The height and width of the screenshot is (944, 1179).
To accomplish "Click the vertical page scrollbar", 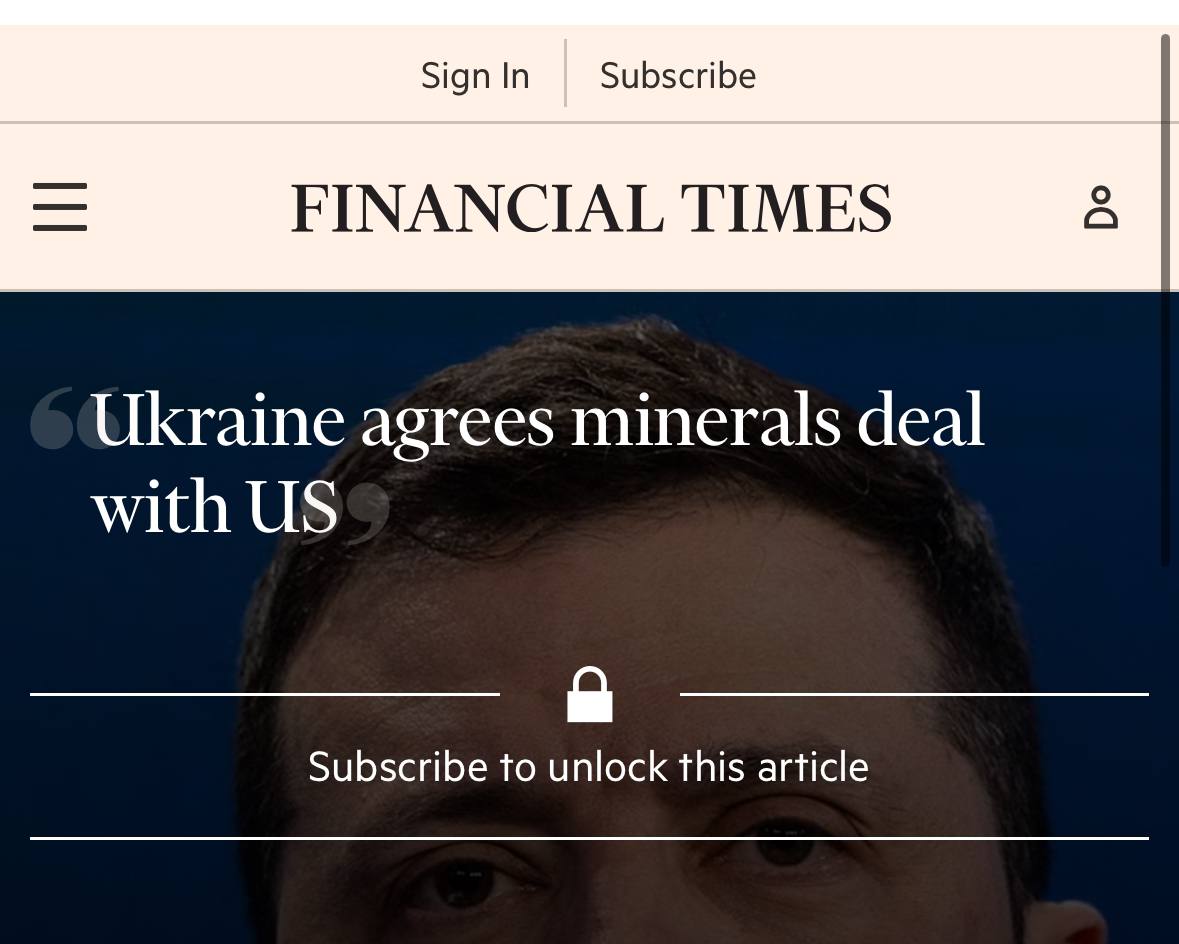I will click(x=1165, y=300).
